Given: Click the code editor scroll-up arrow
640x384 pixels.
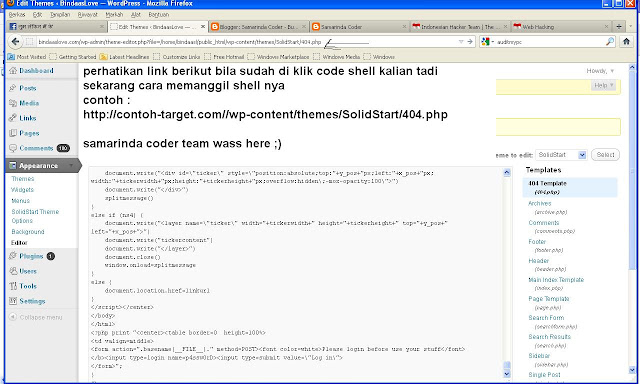Looking at the screenshot, I should pos(507,172).
